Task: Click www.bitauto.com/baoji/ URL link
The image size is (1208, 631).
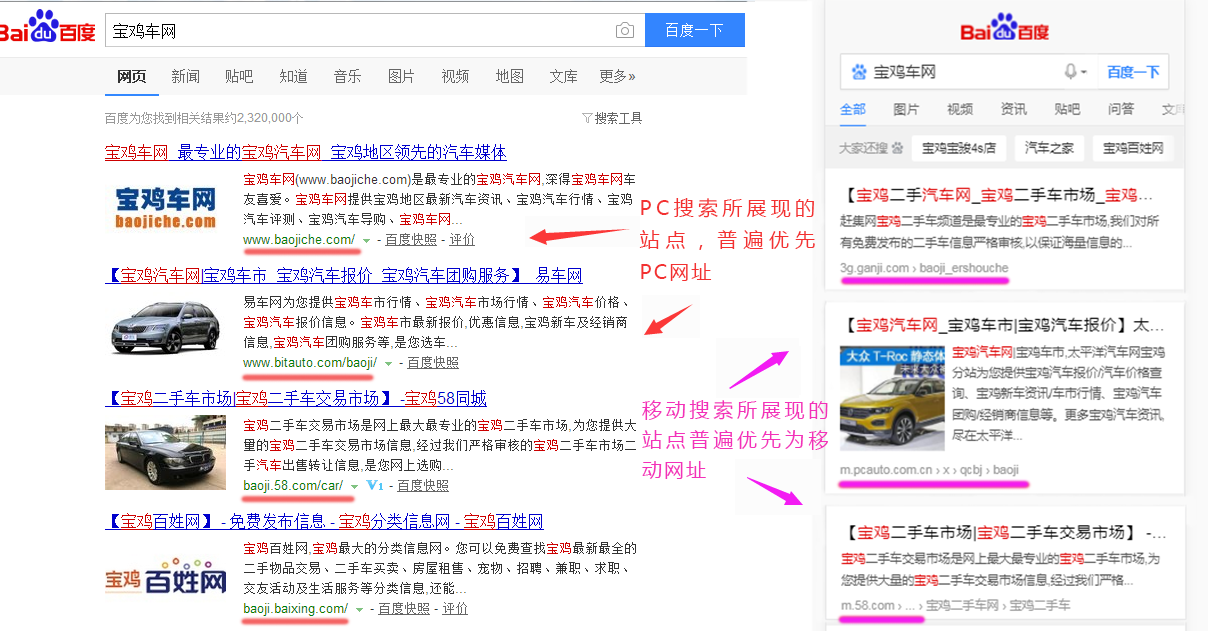Action: tap(310, 363)
